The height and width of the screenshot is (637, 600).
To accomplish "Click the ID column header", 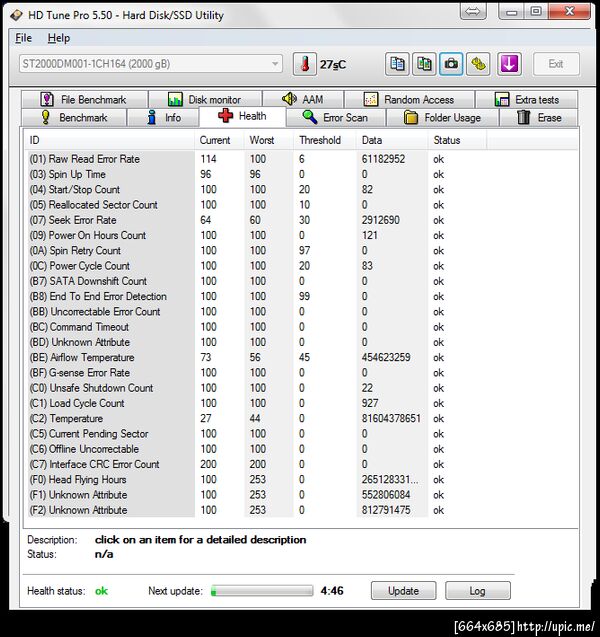I will point(109,140).
